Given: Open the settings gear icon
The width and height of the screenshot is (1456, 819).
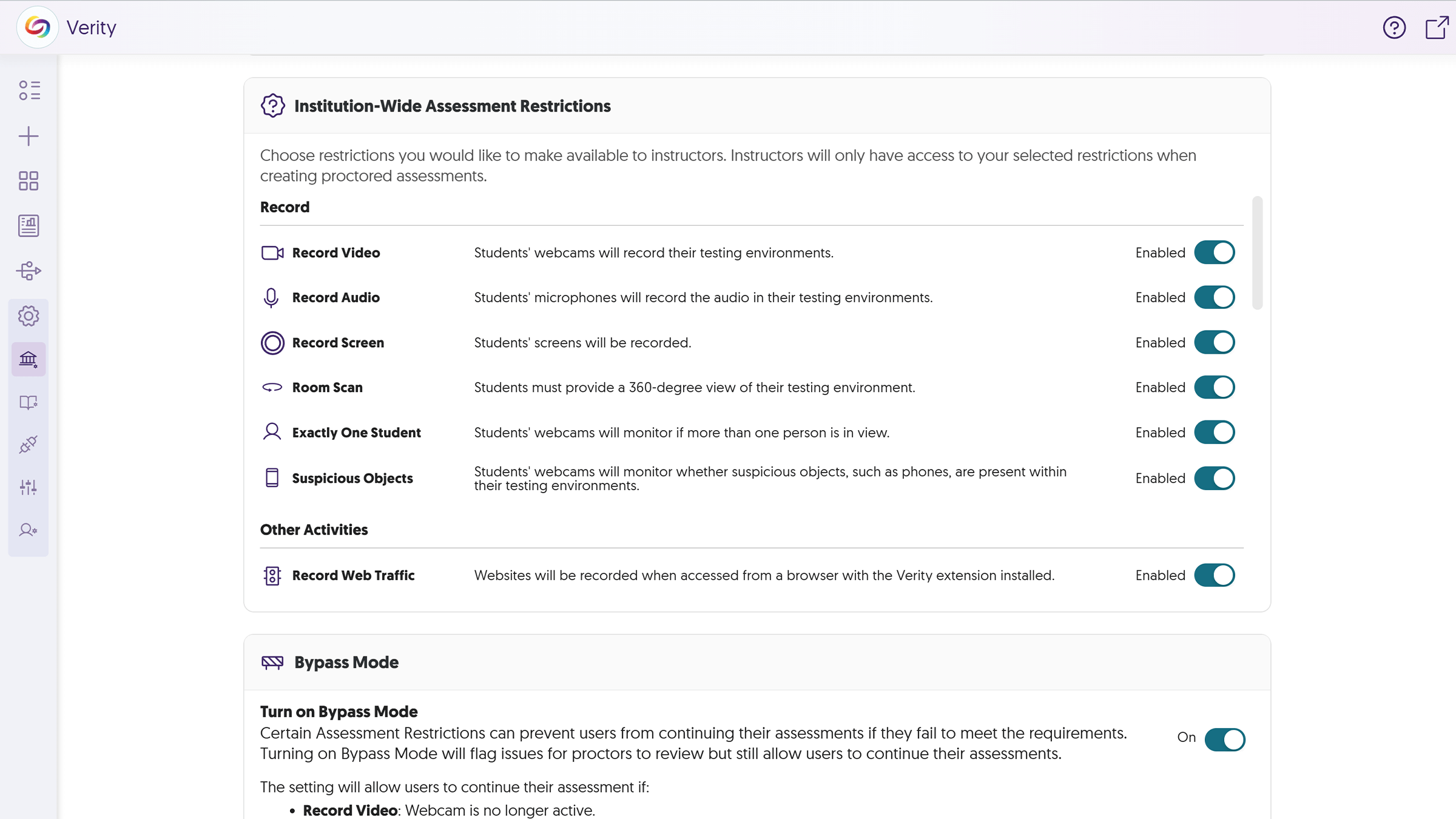Looking at the screenshot, I should click(28, 316).
